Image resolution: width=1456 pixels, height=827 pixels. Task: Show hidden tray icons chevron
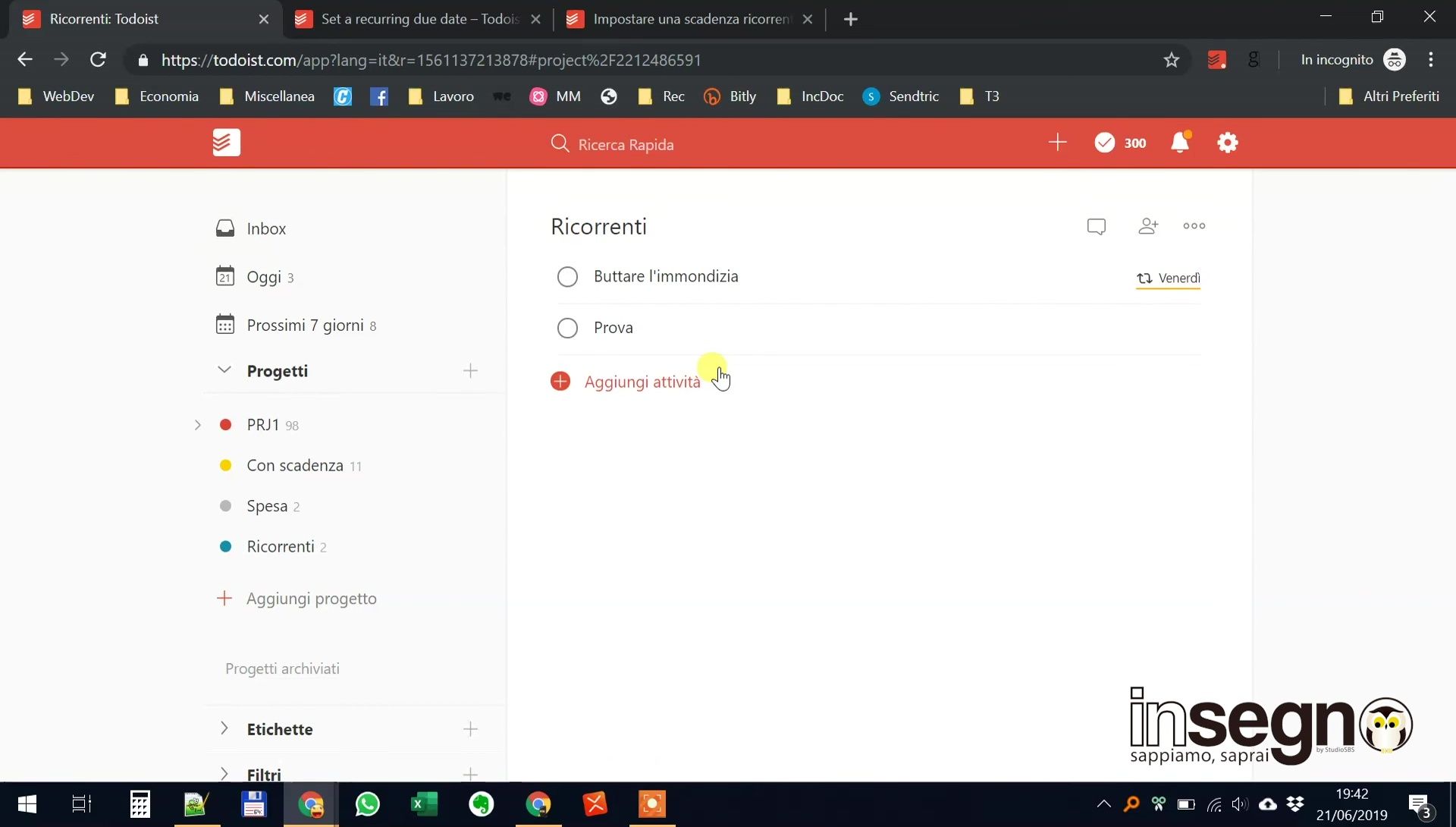click(x=1104, y=804)
